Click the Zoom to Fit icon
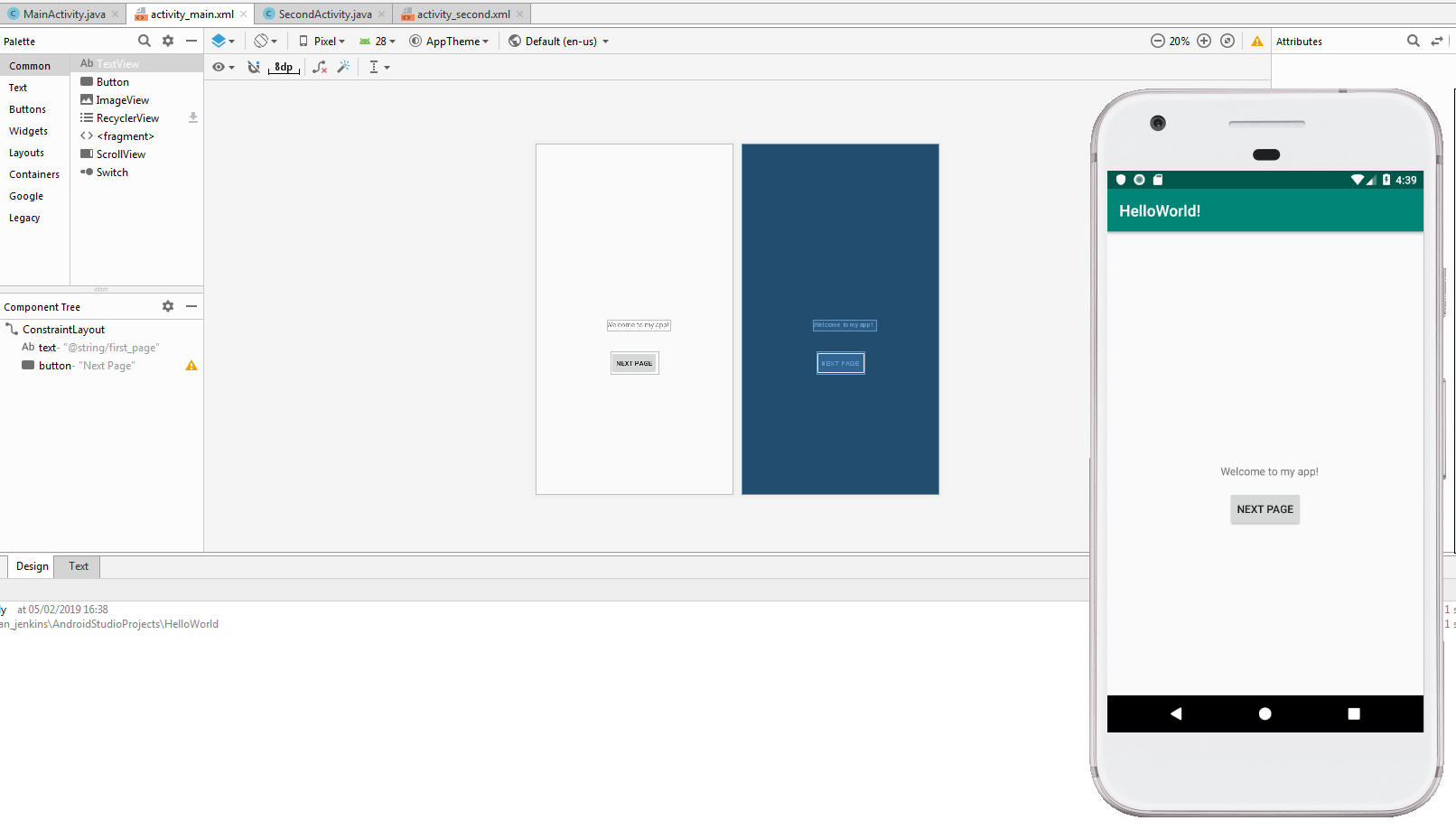The width and height of the screenshot is (1456, 830). coord(1227,41)
